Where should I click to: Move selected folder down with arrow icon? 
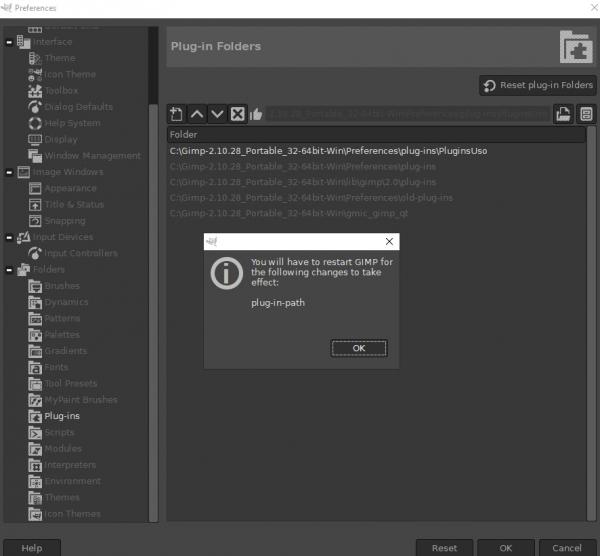tap(217, 114)
